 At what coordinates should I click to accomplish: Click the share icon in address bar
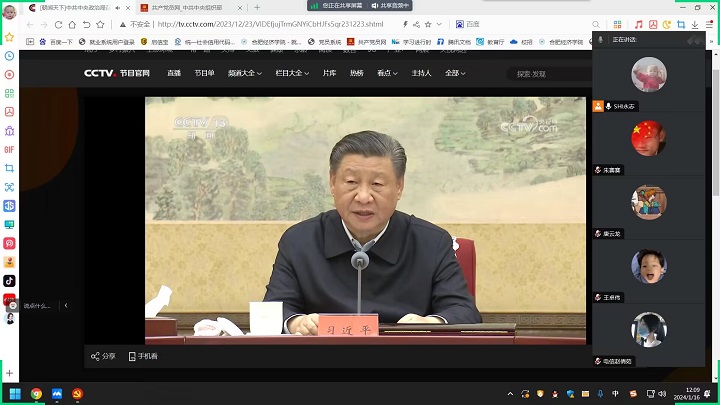(x=416, y=24)
